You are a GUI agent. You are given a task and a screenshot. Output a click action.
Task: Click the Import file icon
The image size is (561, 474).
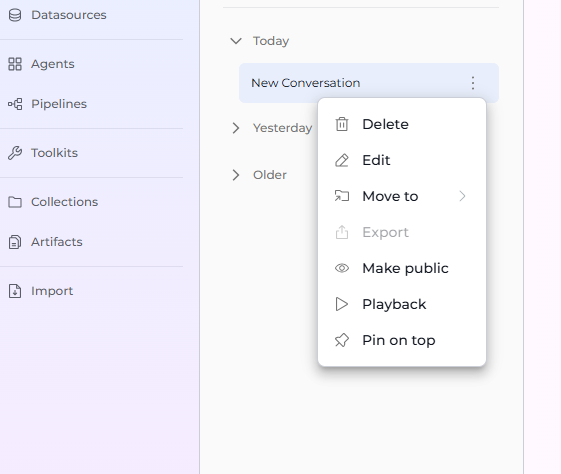15,291
